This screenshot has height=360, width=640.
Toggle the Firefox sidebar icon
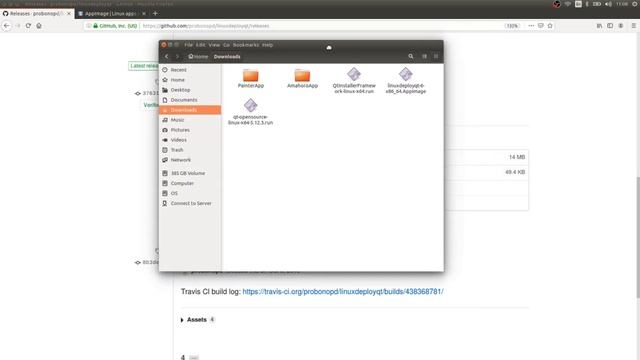tap(610, 26)
